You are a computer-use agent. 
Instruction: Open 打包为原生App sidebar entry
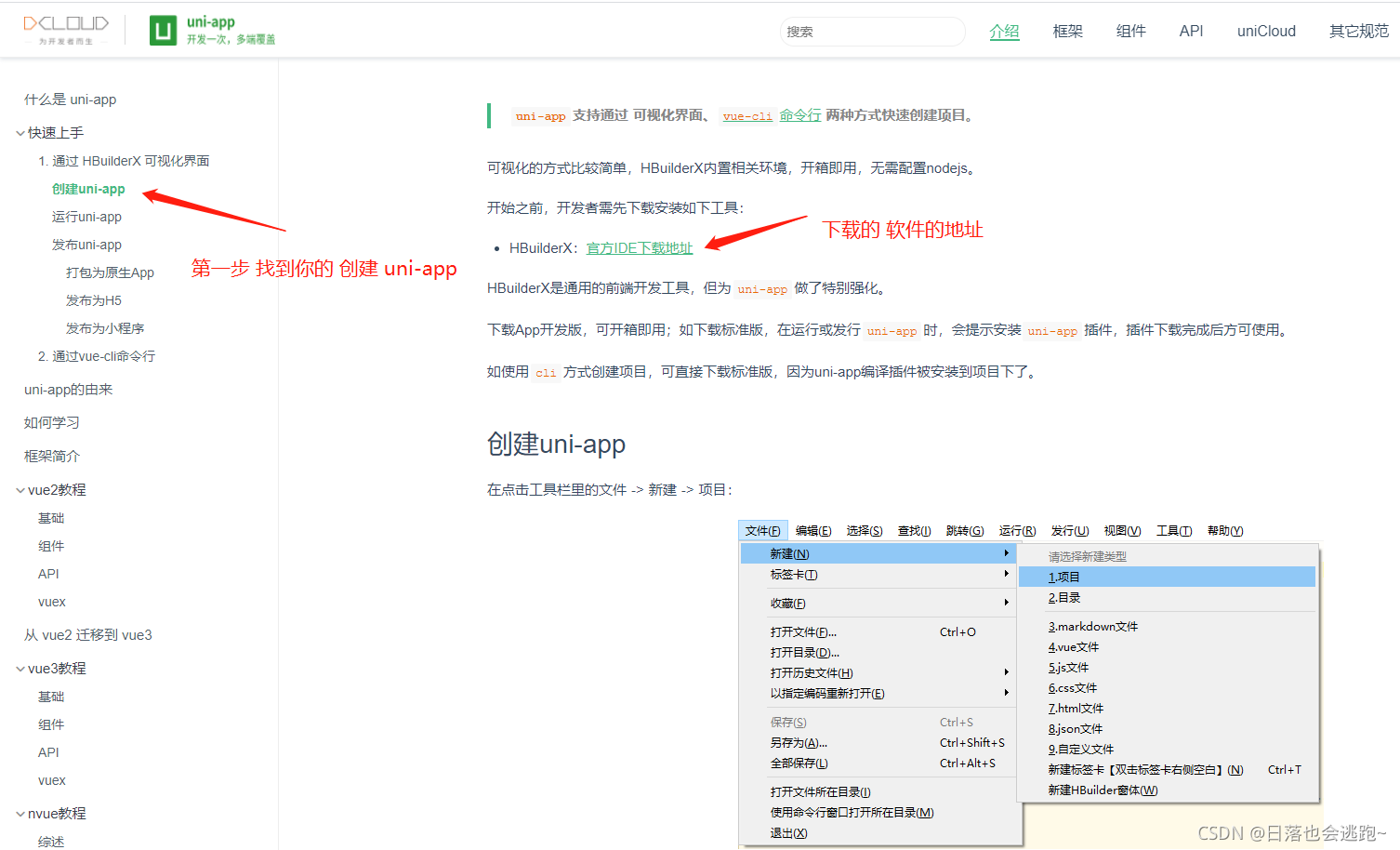tap(110, 272)
